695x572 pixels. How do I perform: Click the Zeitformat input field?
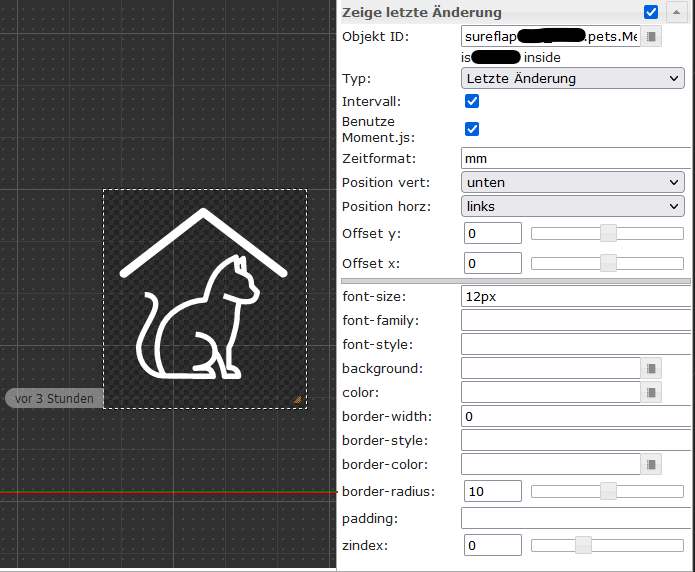tap(575, 158)
